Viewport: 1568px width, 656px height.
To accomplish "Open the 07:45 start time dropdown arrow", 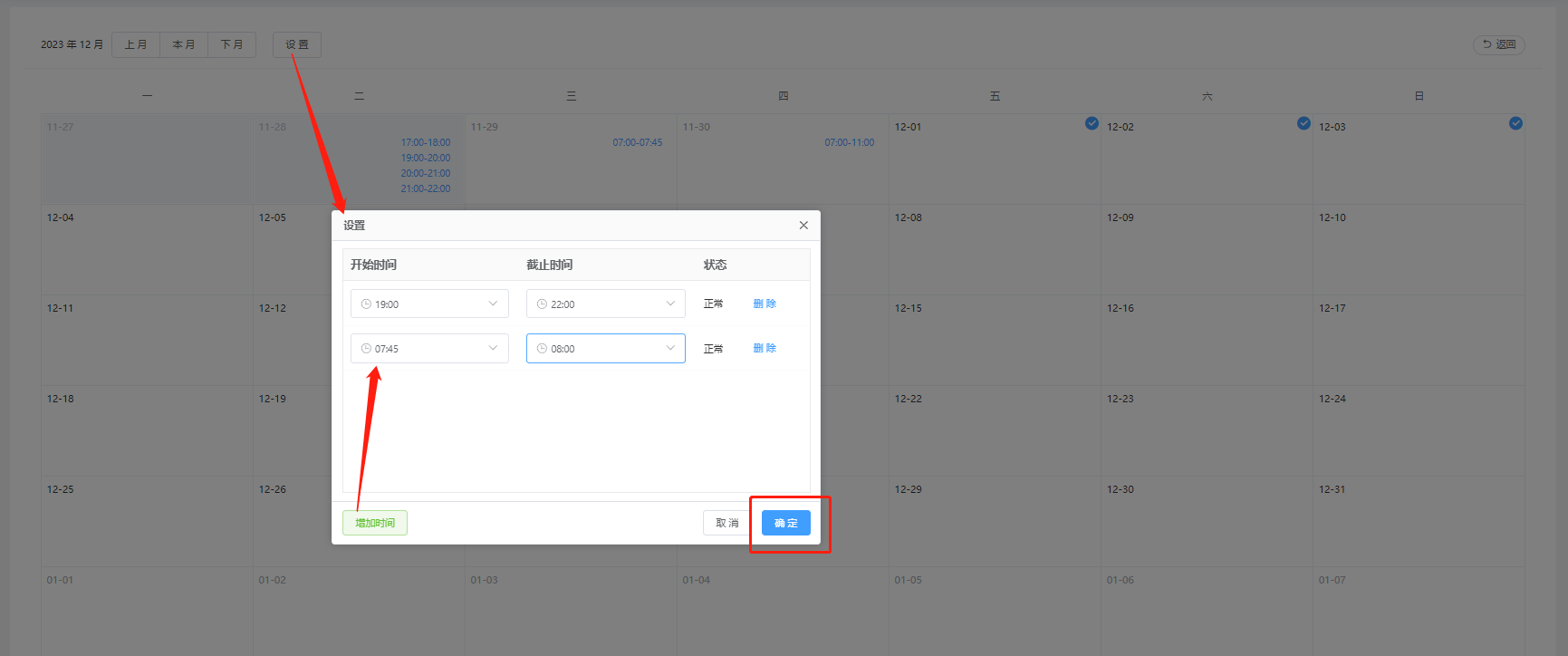I will point(493,348).
